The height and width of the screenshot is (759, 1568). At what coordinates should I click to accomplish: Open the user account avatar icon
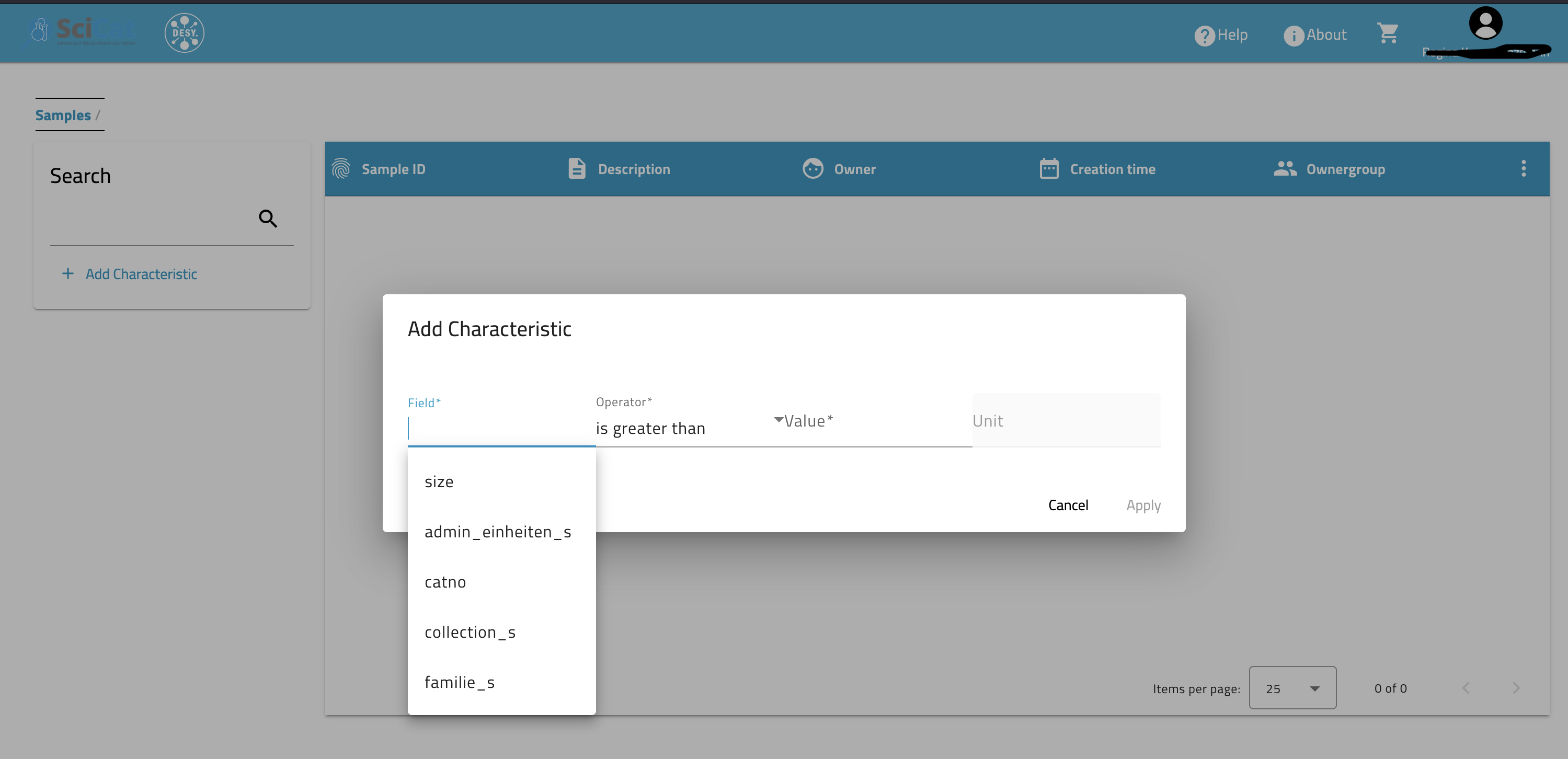pyautogui.click(x=1485, y=24)
